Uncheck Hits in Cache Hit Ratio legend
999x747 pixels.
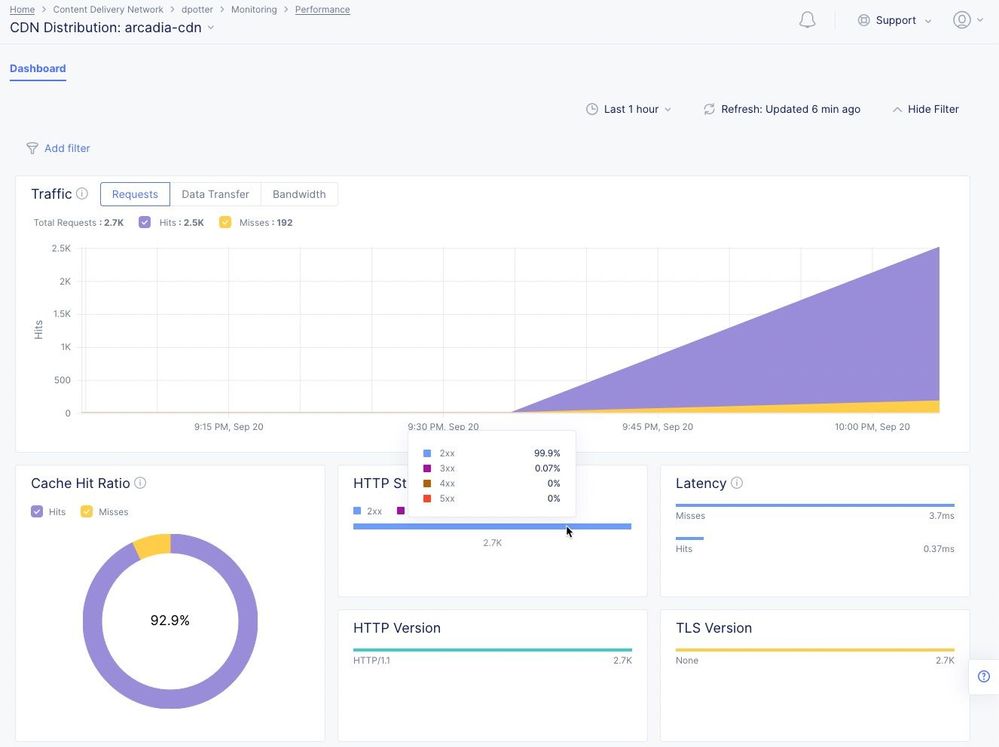pyautogui.click(x=37, y=511)
